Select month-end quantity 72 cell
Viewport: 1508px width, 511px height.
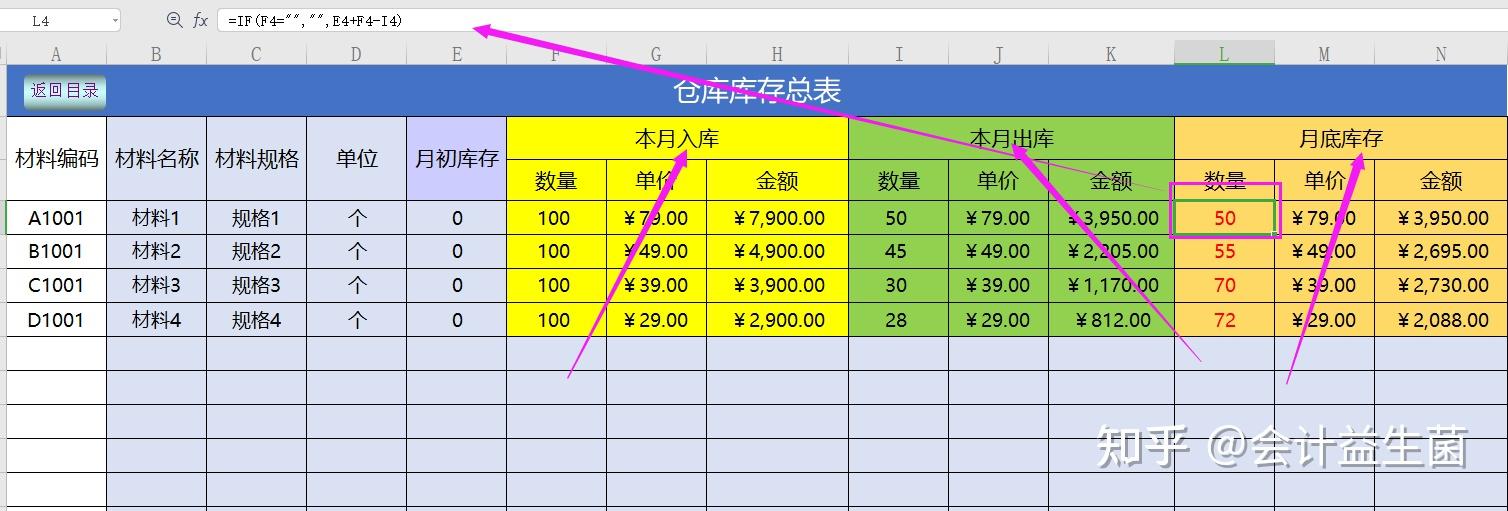click(x=1224, y=320)
